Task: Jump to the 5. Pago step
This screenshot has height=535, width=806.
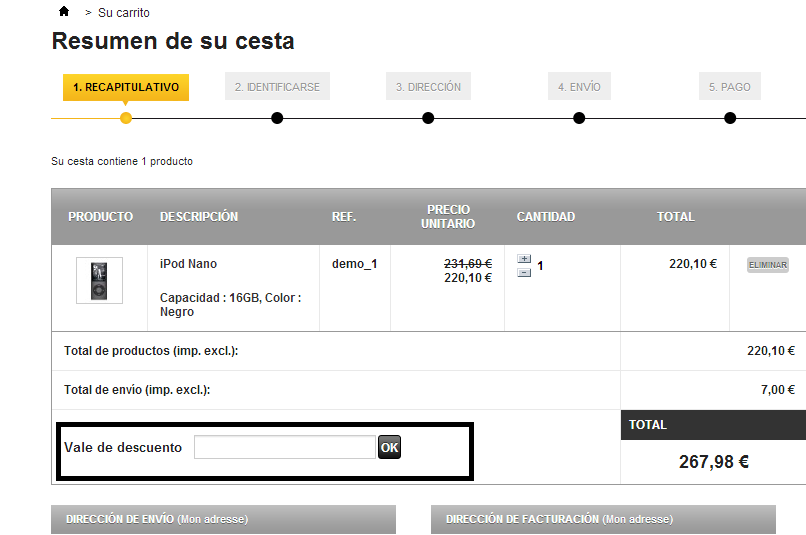Action: [729, 87]
